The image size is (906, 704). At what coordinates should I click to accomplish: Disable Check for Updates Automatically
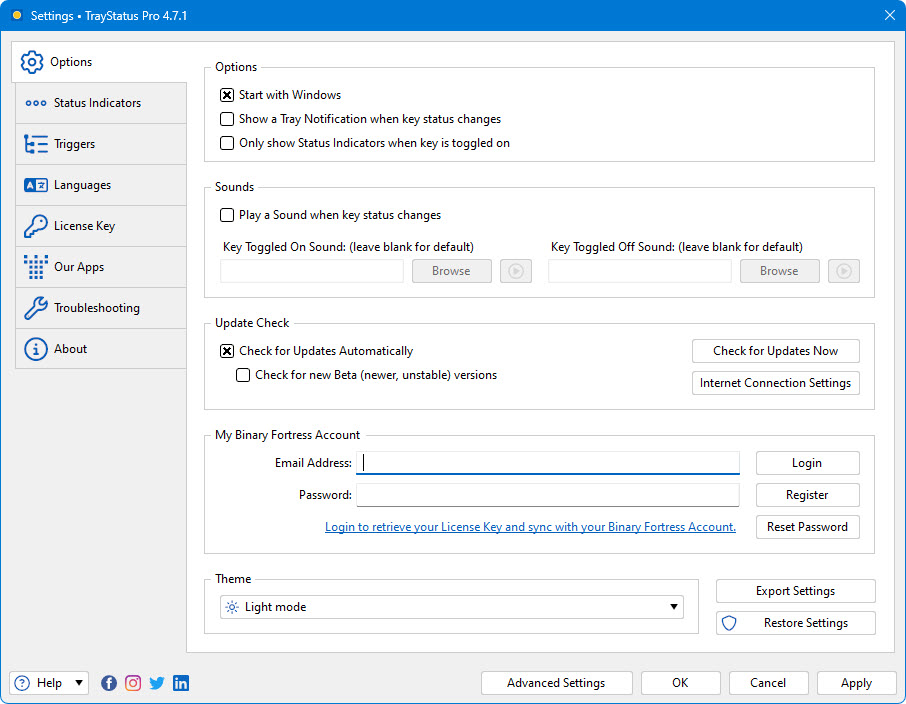tap(226, 351)
